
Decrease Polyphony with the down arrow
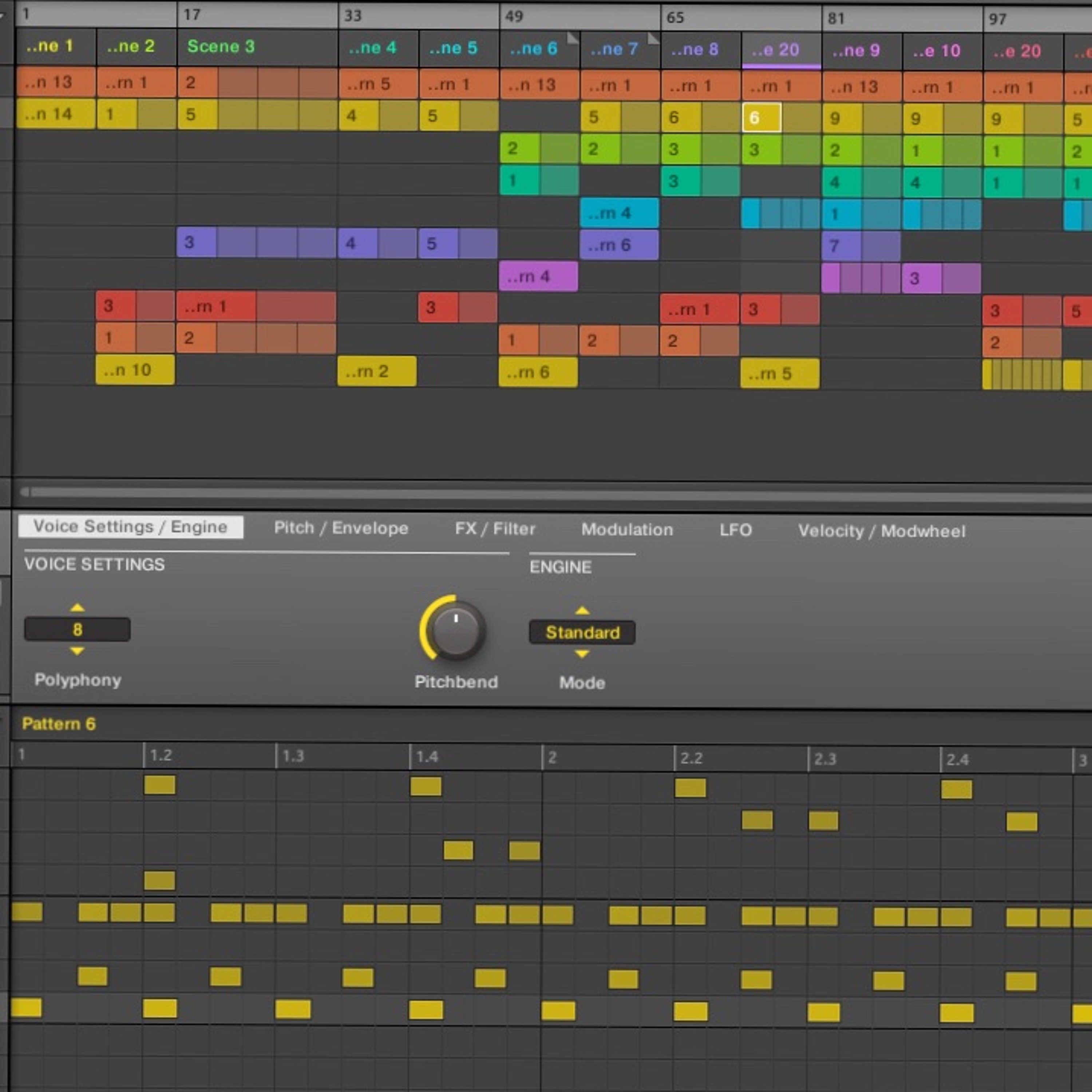click(x=78, y=651)
